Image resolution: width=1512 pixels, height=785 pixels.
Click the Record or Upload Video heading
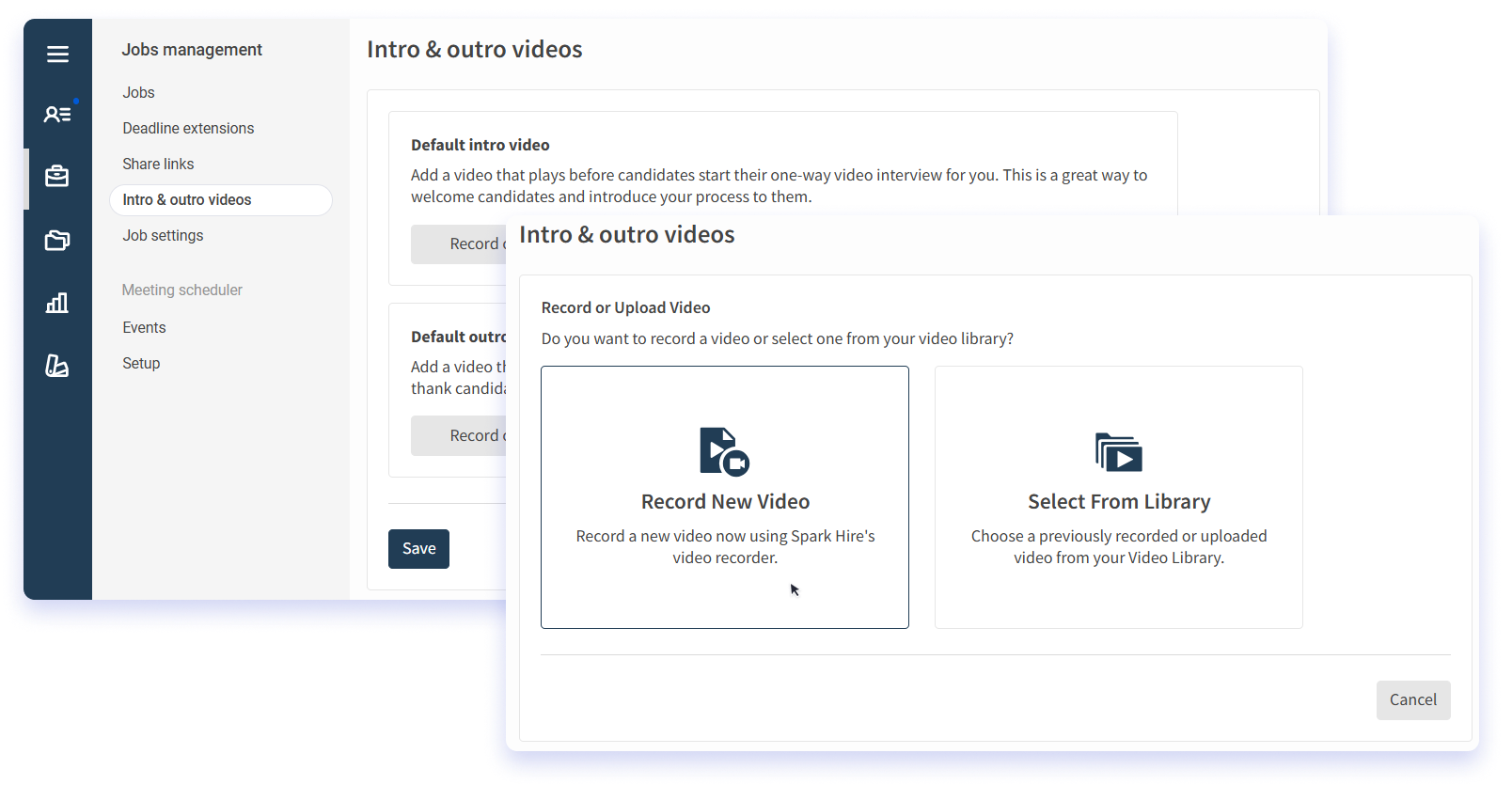[x=625, y=308]
